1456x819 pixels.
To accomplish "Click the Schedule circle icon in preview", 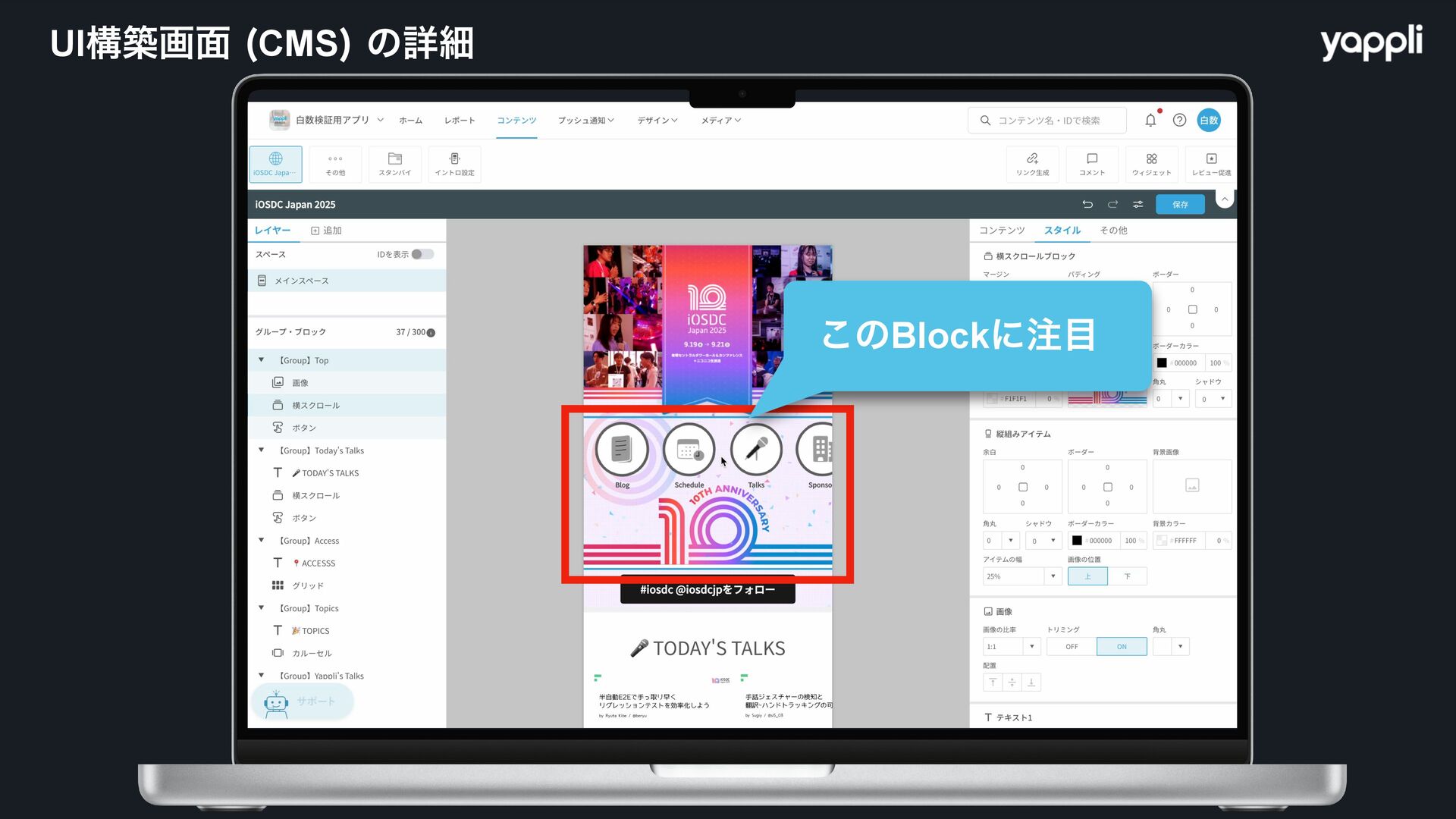I will point(689,450).
